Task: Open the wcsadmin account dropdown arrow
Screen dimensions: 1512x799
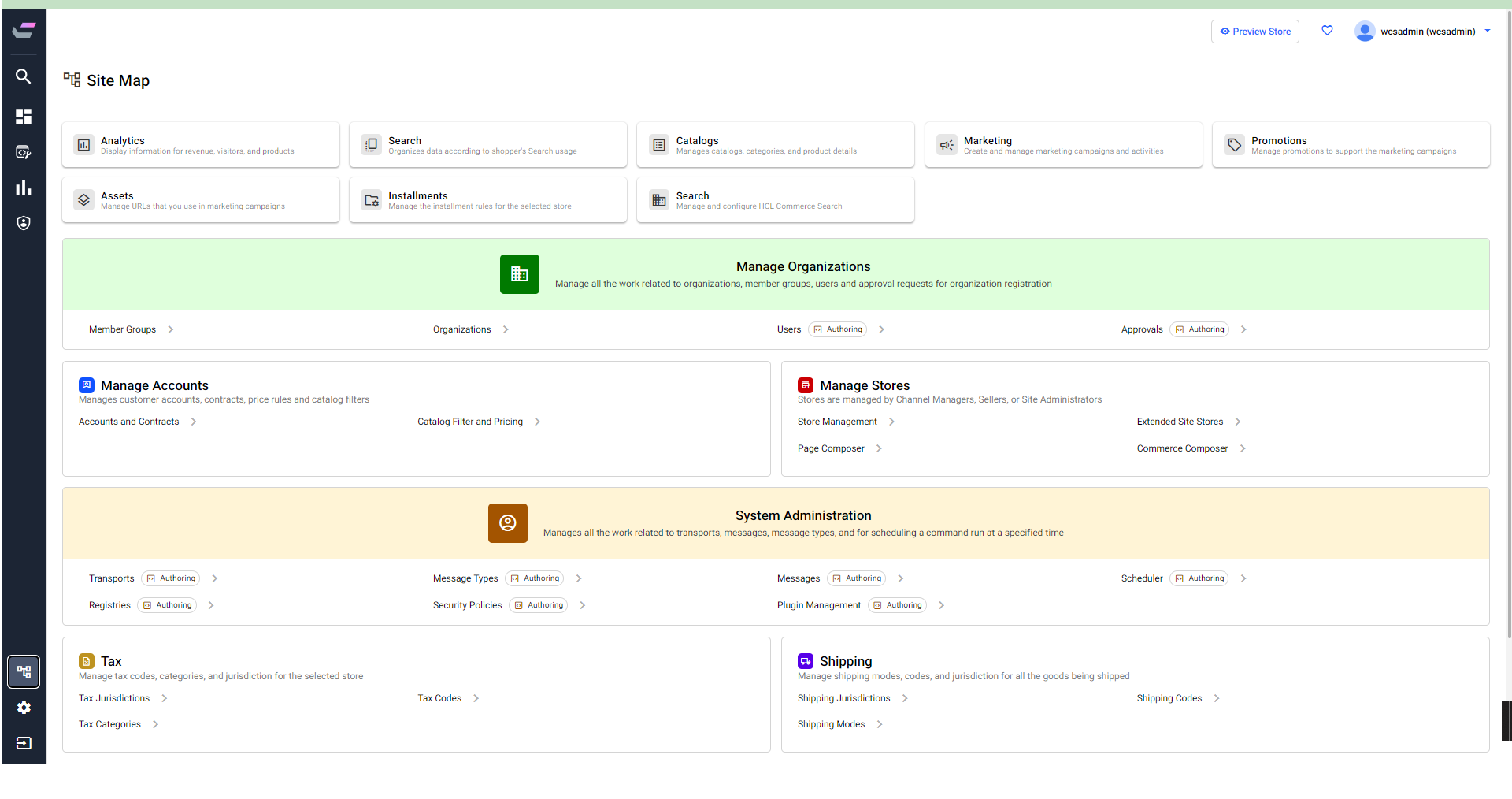Action: [x=1488, y=32]
